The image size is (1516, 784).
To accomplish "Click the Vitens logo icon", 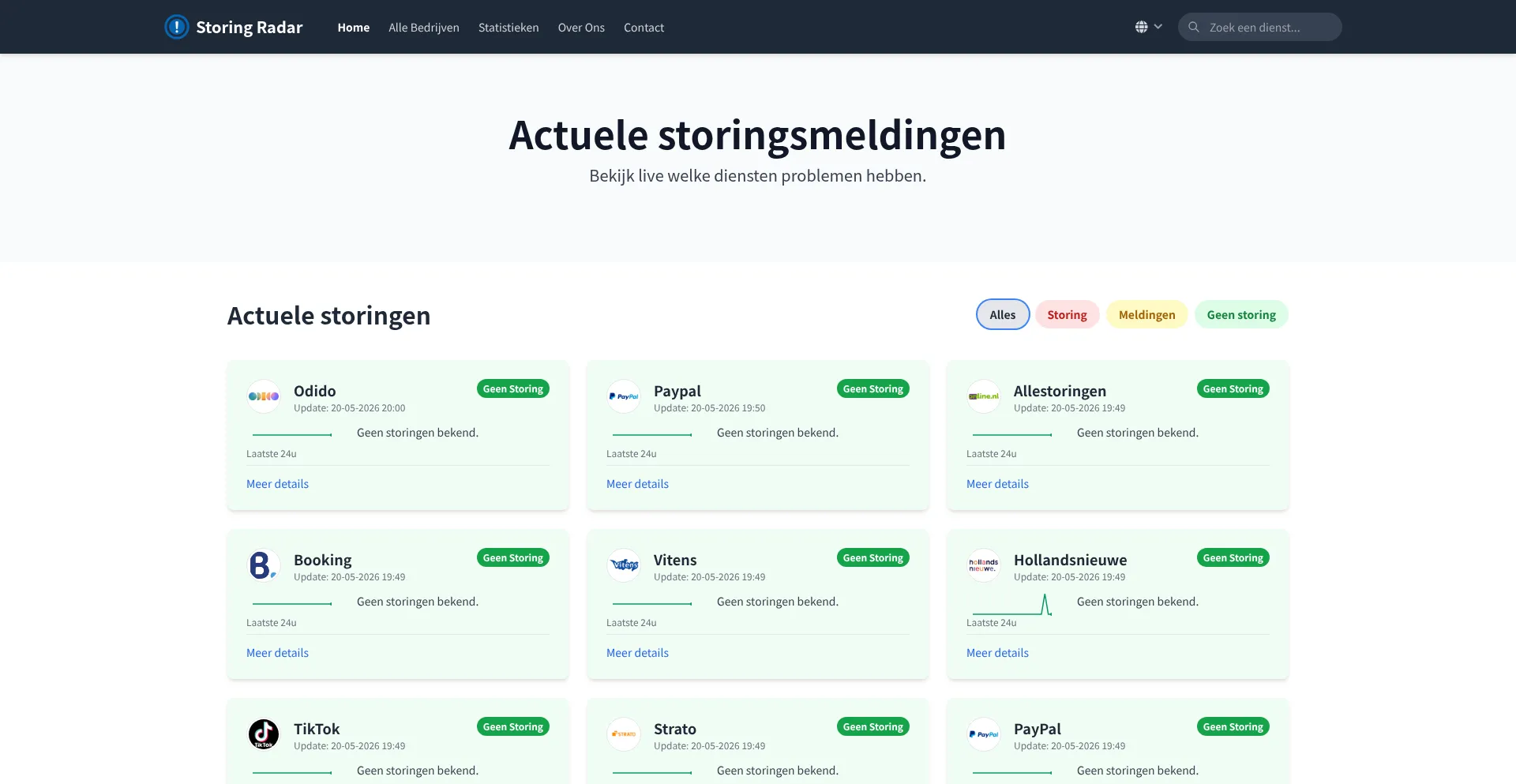I will 624,565.
